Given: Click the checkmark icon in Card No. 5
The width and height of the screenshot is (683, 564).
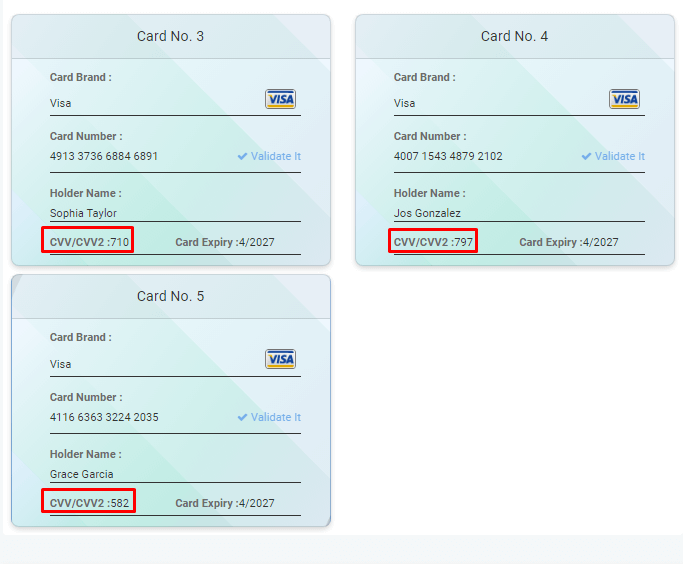Looking at the screenshot, I should click(x=242, y=417).
